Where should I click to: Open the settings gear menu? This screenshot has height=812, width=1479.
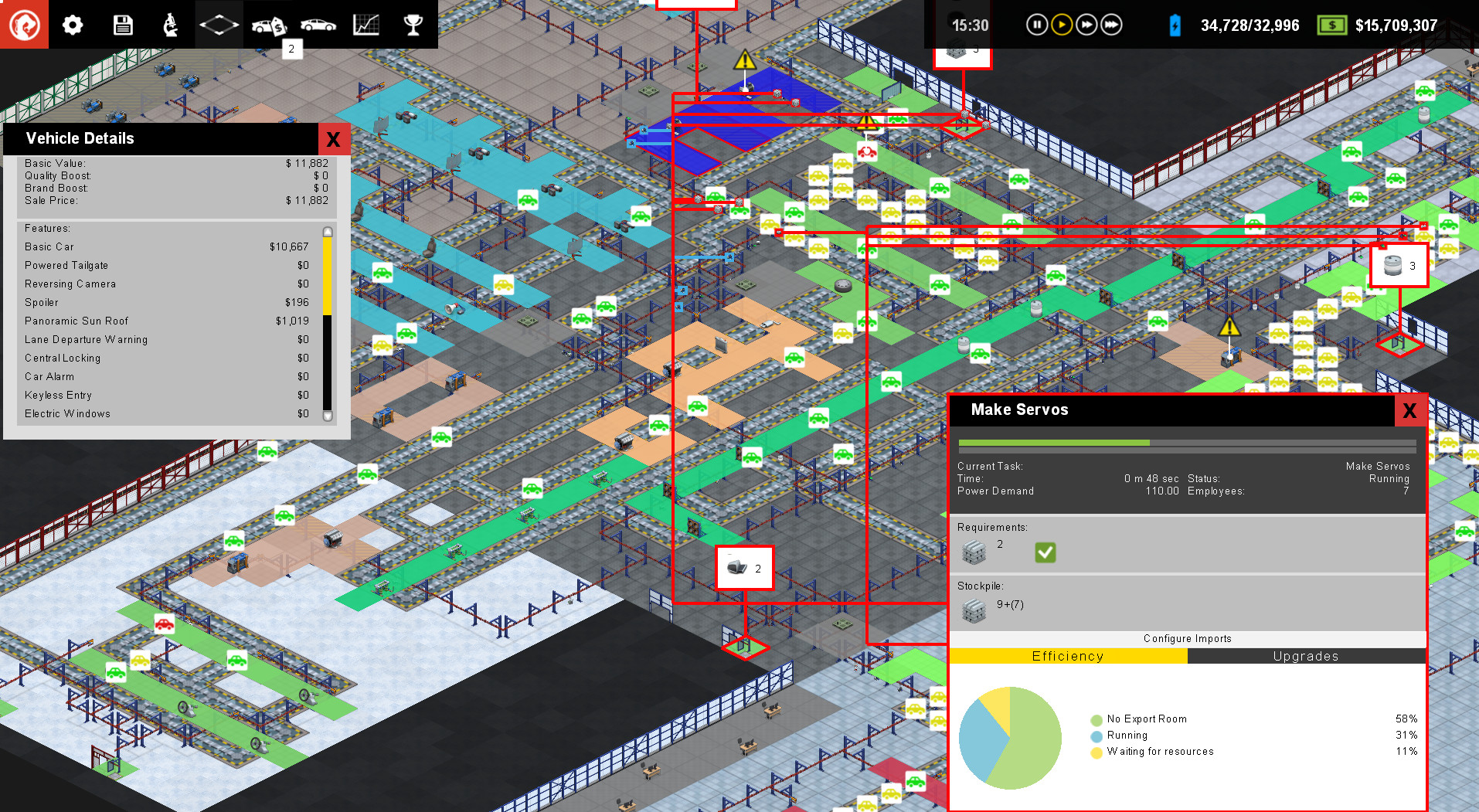point(73,25)
